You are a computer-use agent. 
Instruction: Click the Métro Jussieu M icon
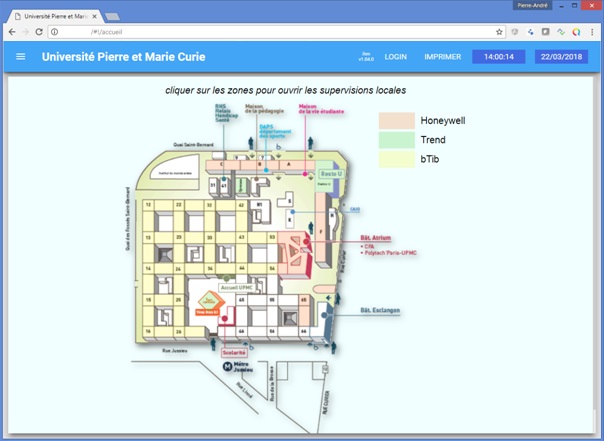[228, 367]
